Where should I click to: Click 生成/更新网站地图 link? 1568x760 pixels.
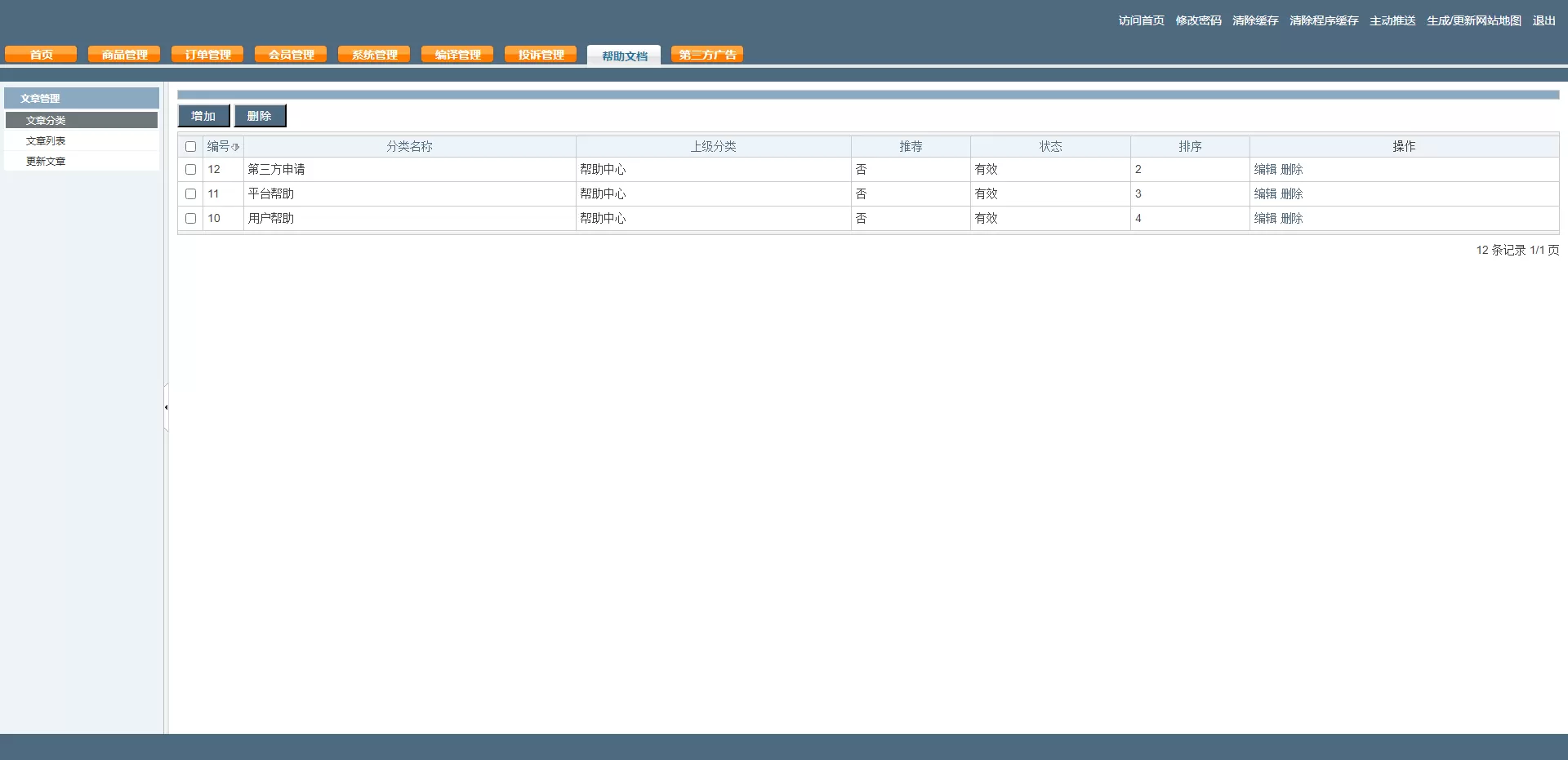pos(1473,20)
